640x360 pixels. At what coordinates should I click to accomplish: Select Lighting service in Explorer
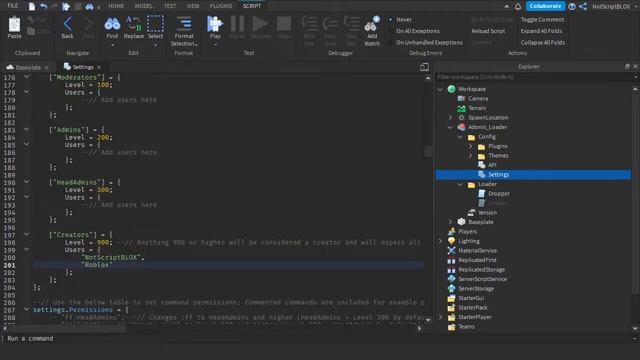point(469,241)
